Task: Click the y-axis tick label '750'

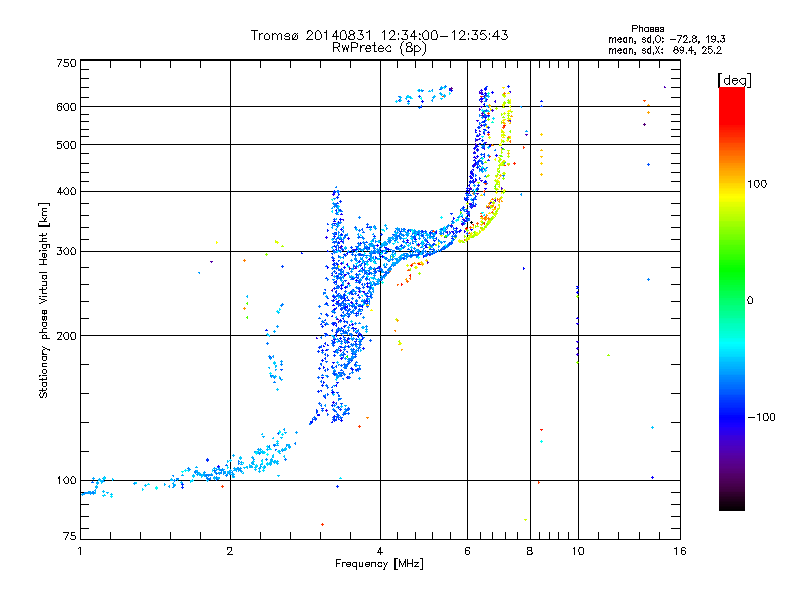Action: [66, 63]
